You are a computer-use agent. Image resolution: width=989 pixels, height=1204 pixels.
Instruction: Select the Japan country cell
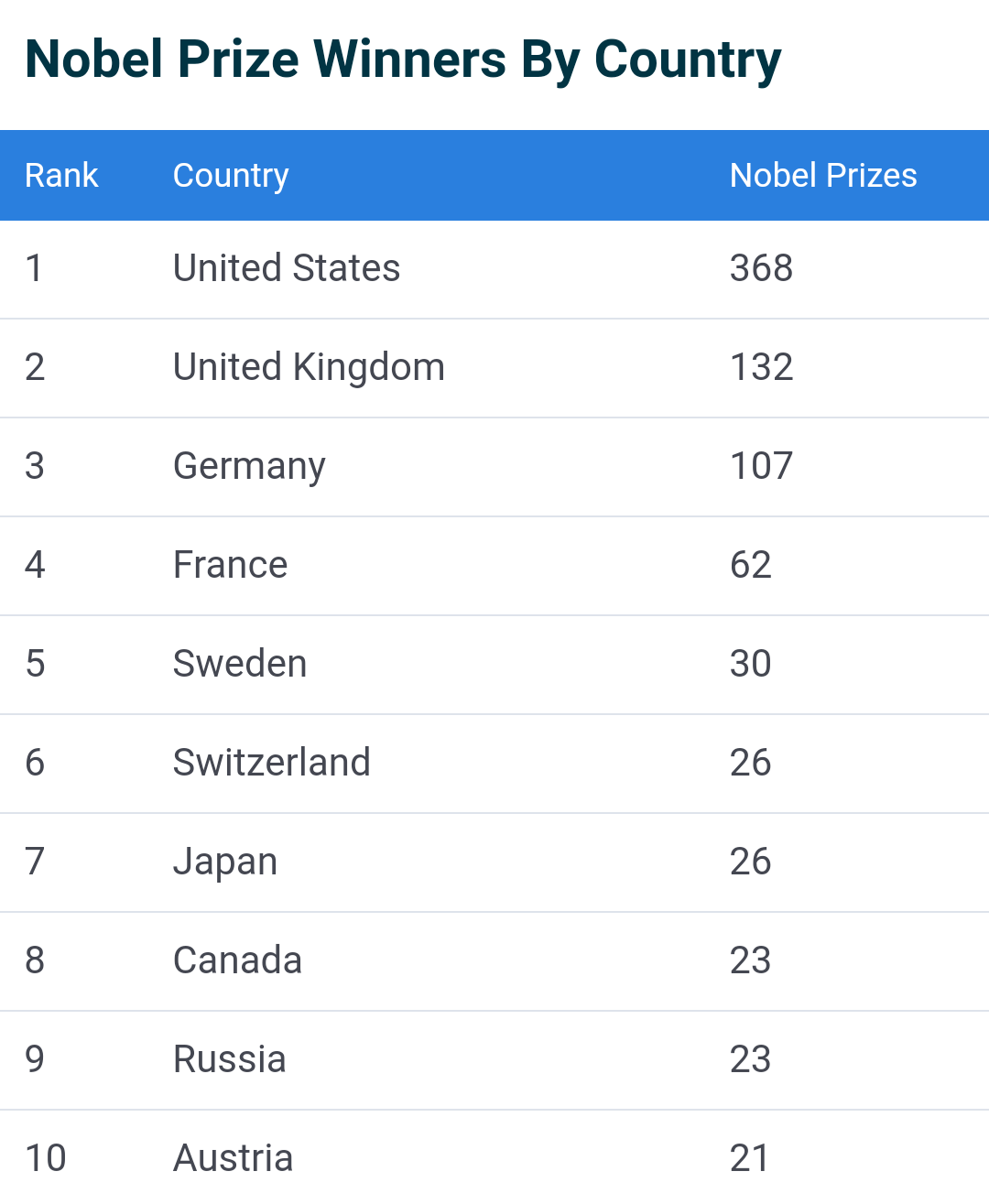point(225,862)
